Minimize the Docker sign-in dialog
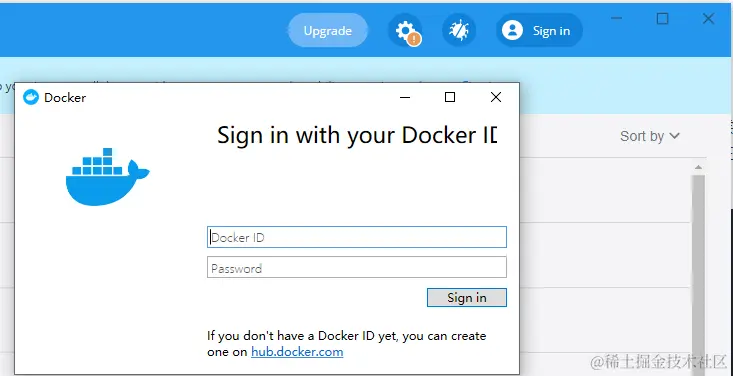 [405, 97]
